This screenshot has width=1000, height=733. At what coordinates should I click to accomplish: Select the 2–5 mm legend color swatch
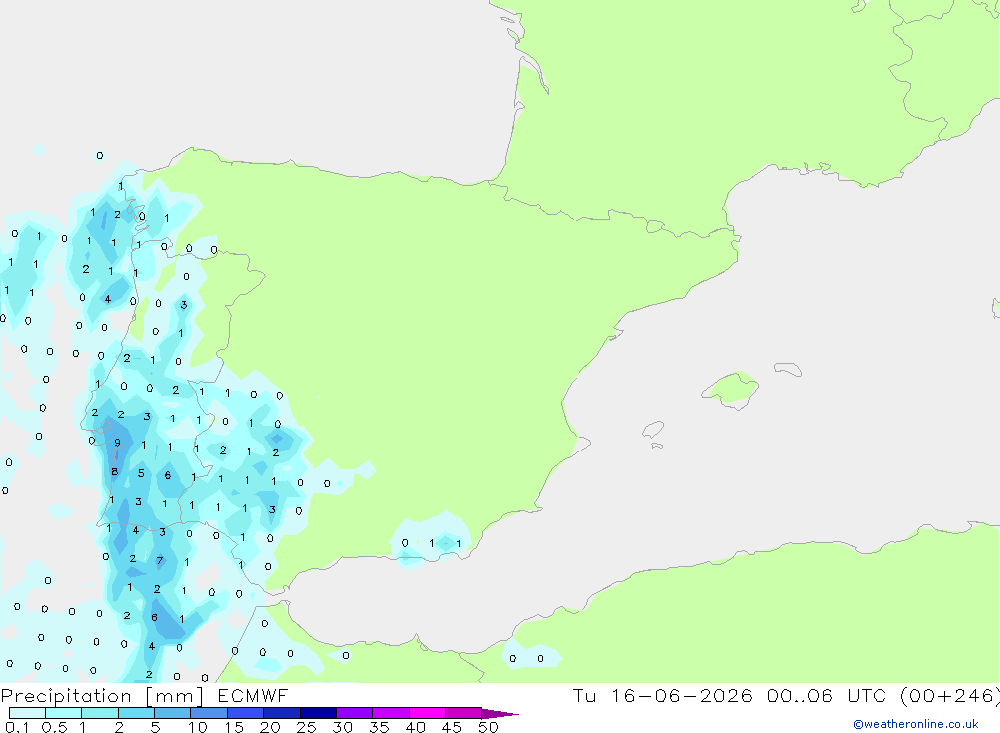point(136,713)
